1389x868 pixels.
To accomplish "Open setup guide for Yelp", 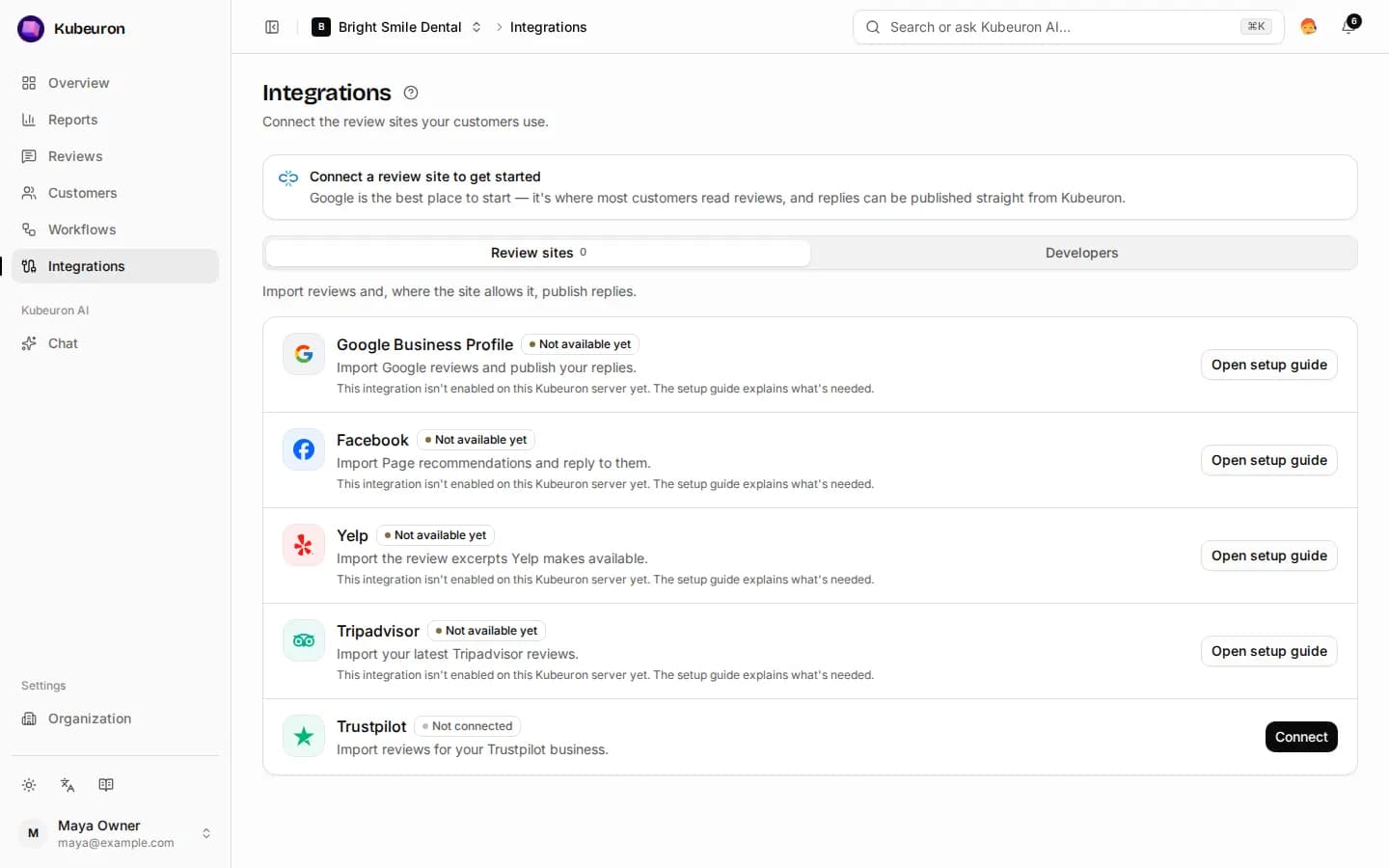I will point(1269,556).
